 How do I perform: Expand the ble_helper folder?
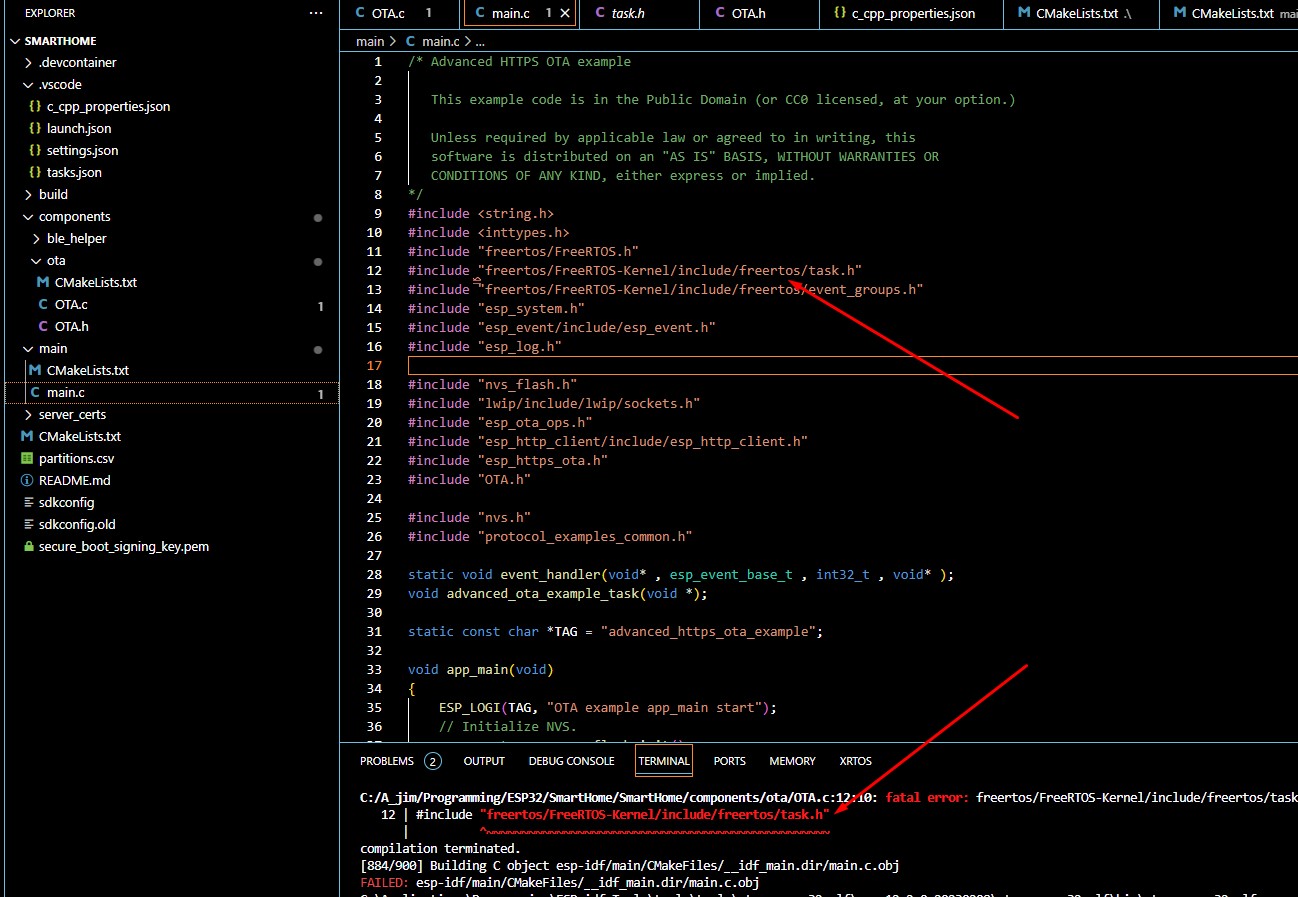click(x=35, y=238)
